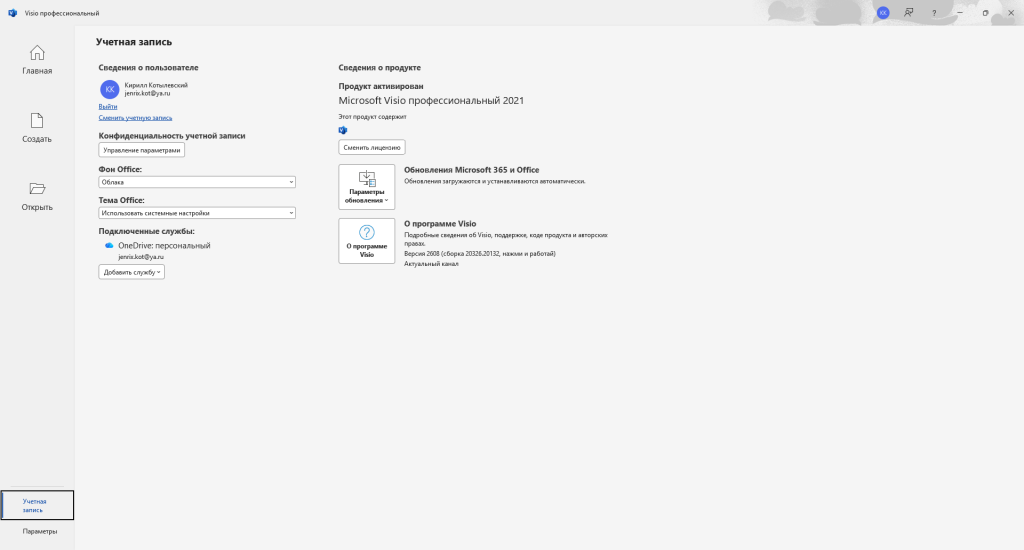This screenshot has width=1024, height=550.
Task: Open the Параметры обновления dropdown button
Action: pos(366,187)
